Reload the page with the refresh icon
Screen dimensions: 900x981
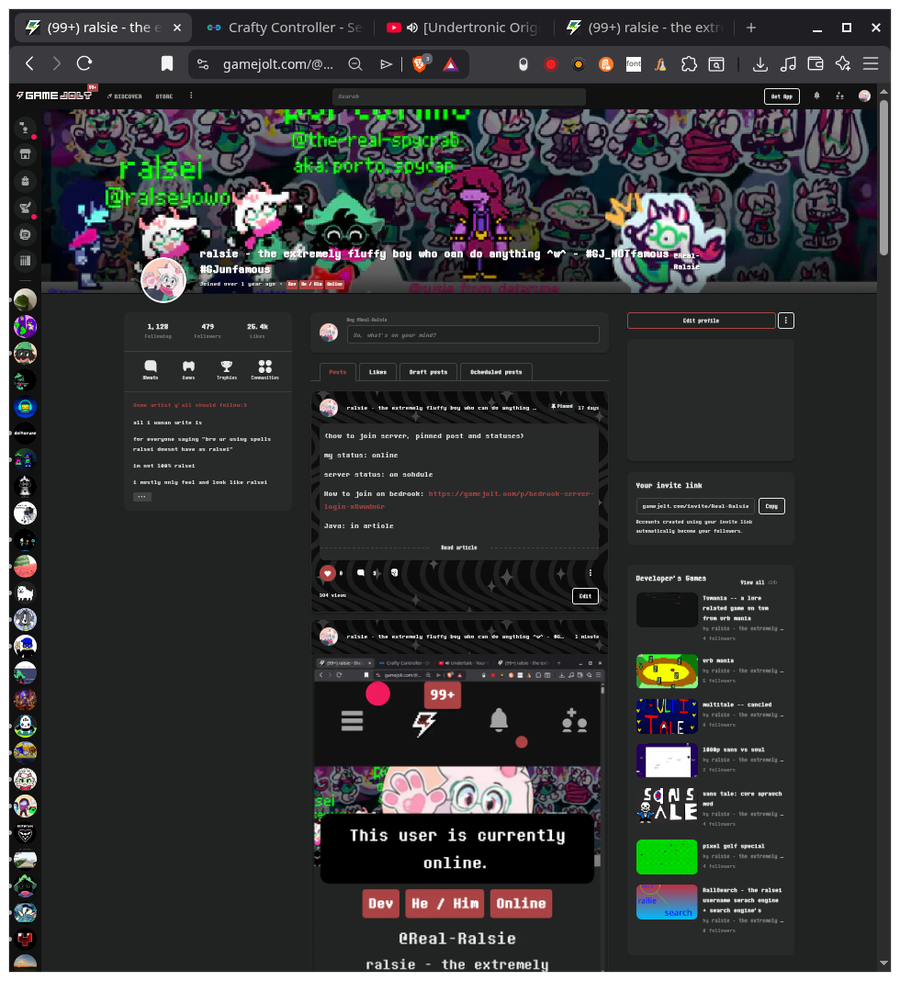[84, 63]
